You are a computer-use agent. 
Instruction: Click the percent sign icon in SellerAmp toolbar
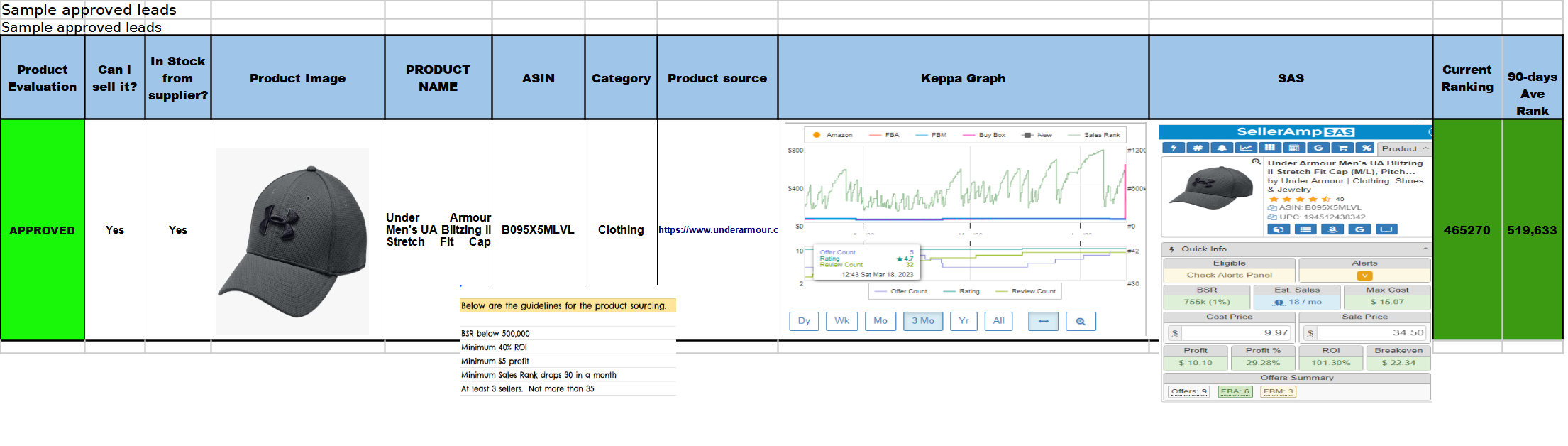1367,148
